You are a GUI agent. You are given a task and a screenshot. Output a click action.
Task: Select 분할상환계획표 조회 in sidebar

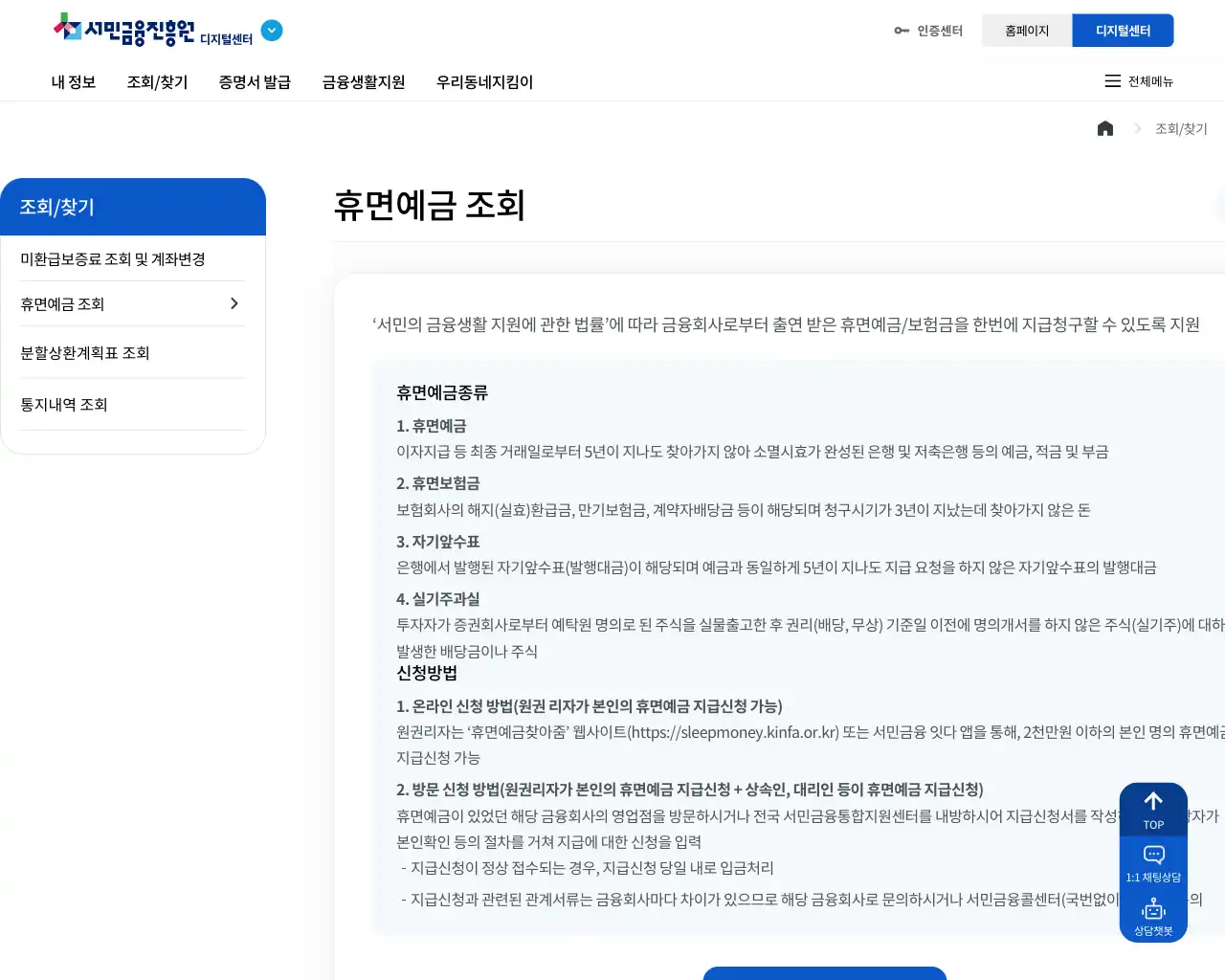85,353
